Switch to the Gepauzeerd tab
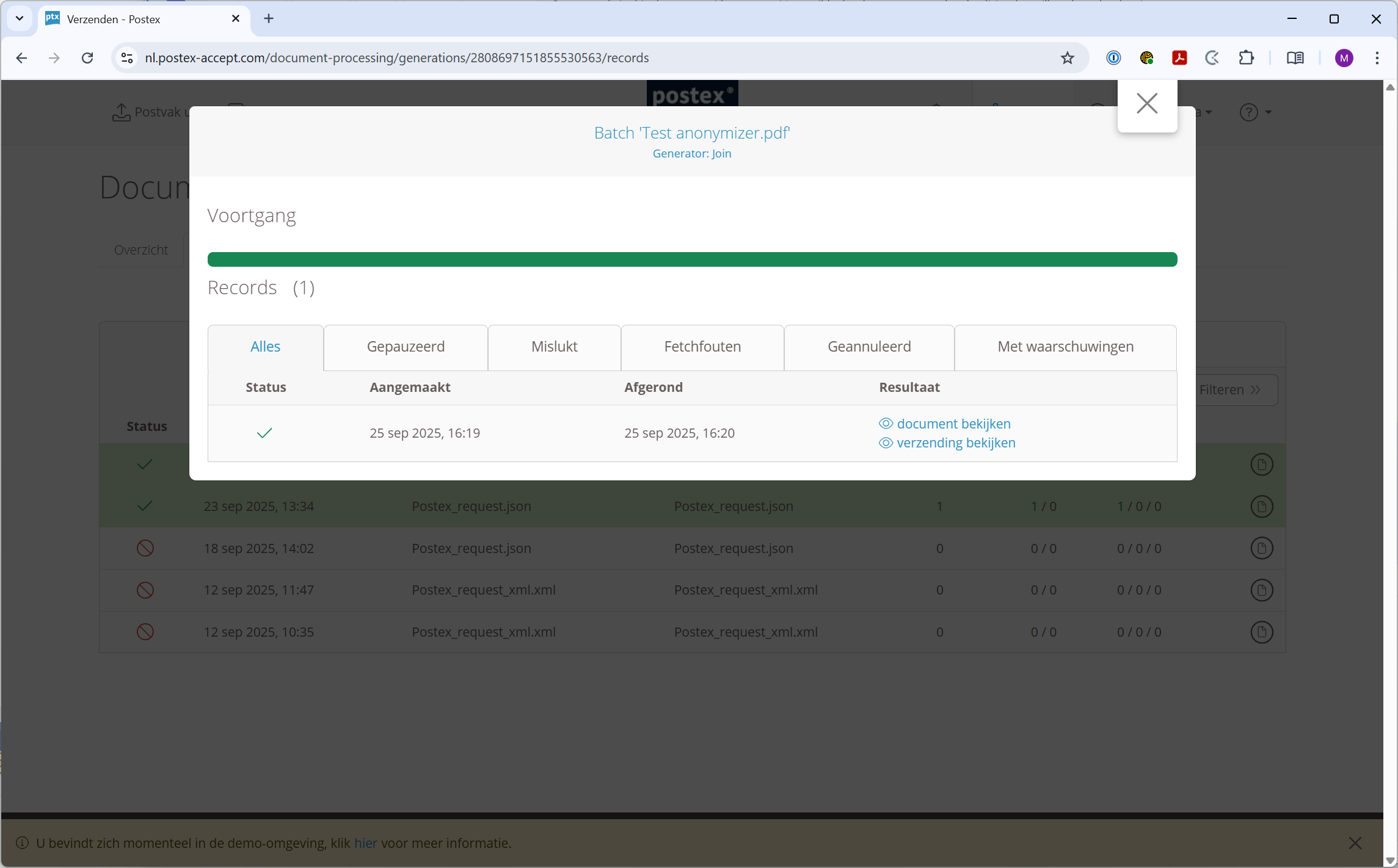This screenshot has height=868, width=1398. 406,347
